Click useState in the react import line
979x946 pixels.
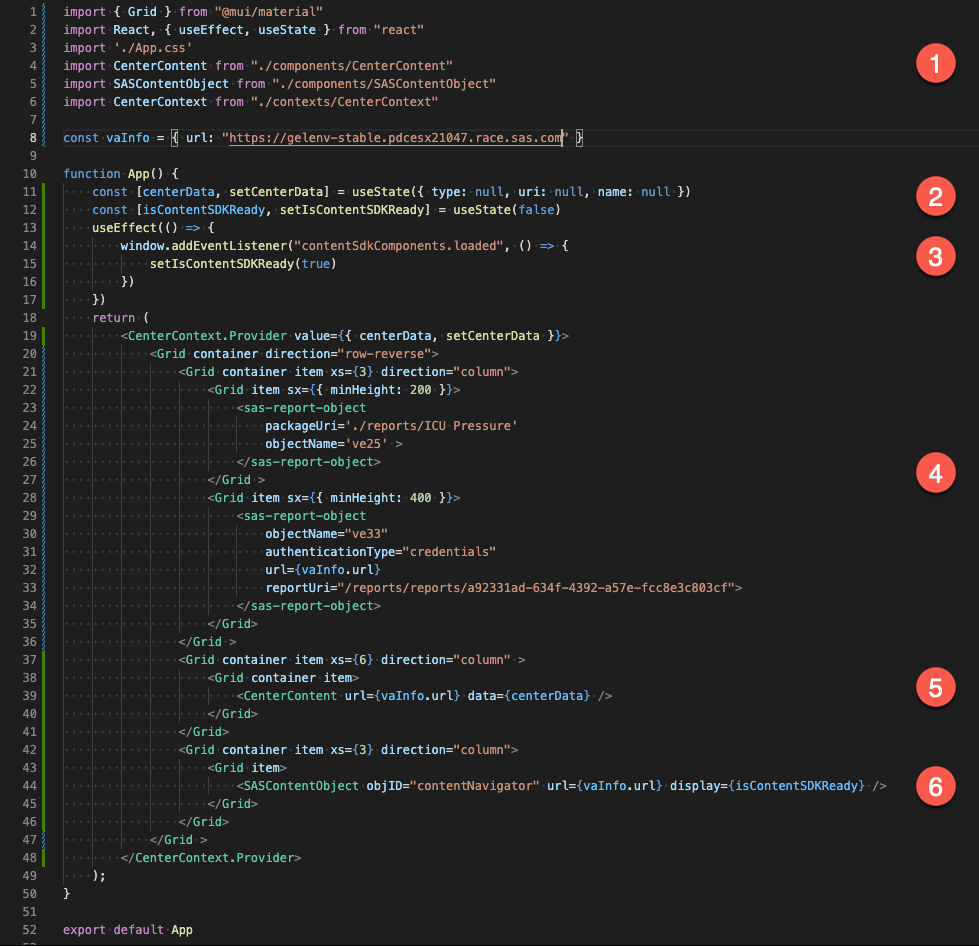coord(287,30)
